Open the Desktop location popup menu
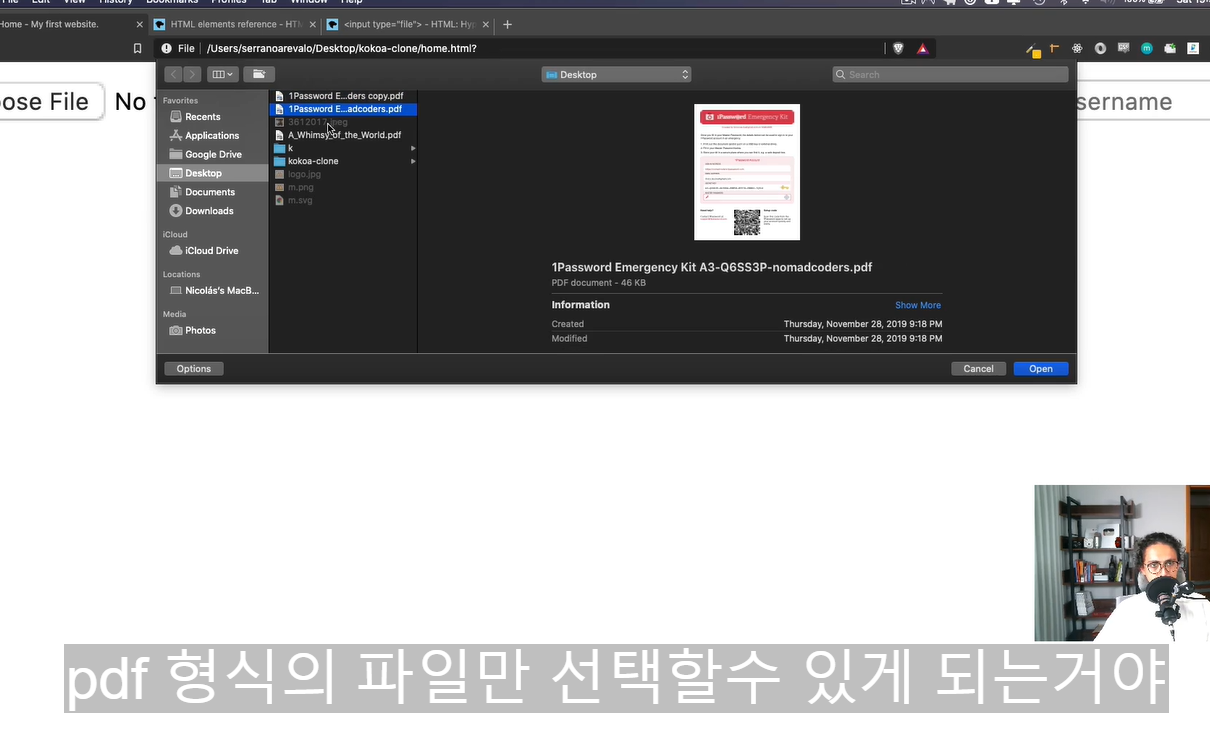Image resolution: width=1210 pixels, height=734 pixels. coord(616,74)
